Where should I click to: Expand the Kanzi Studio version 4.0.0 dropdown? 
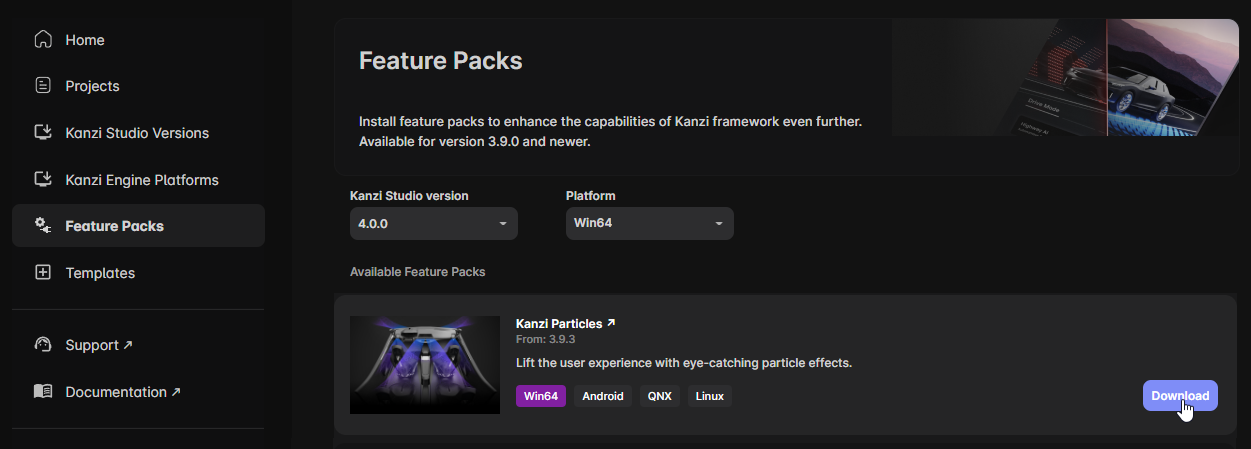pyautogui.click(x=434, y=223)
